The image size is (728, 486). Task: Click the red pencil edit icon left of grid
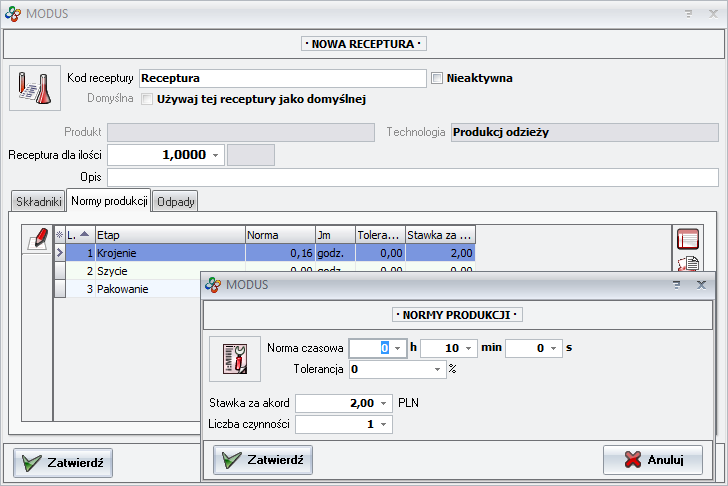(x=37, y=237)
